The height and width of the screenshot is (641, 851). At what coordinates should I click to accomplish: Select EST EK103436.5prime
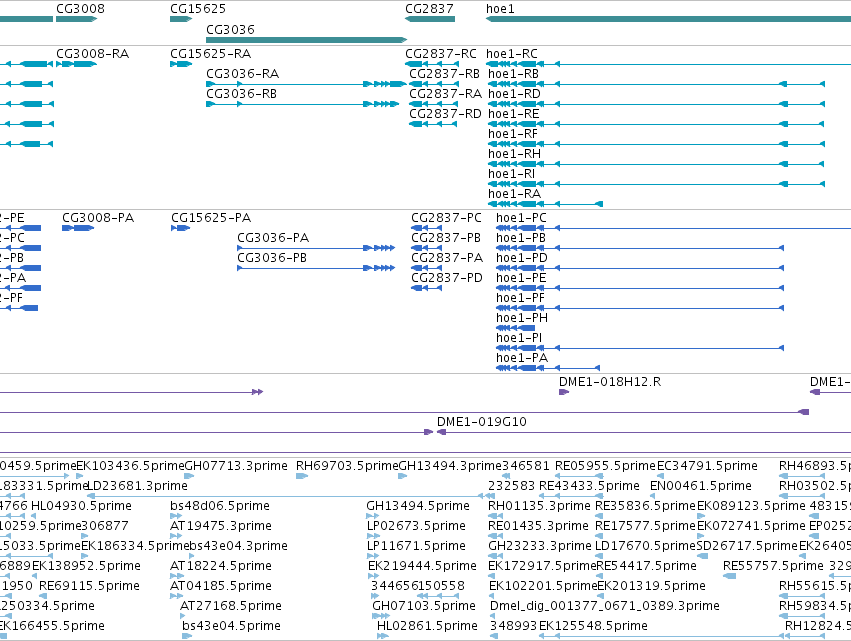(x=130, y=466)
